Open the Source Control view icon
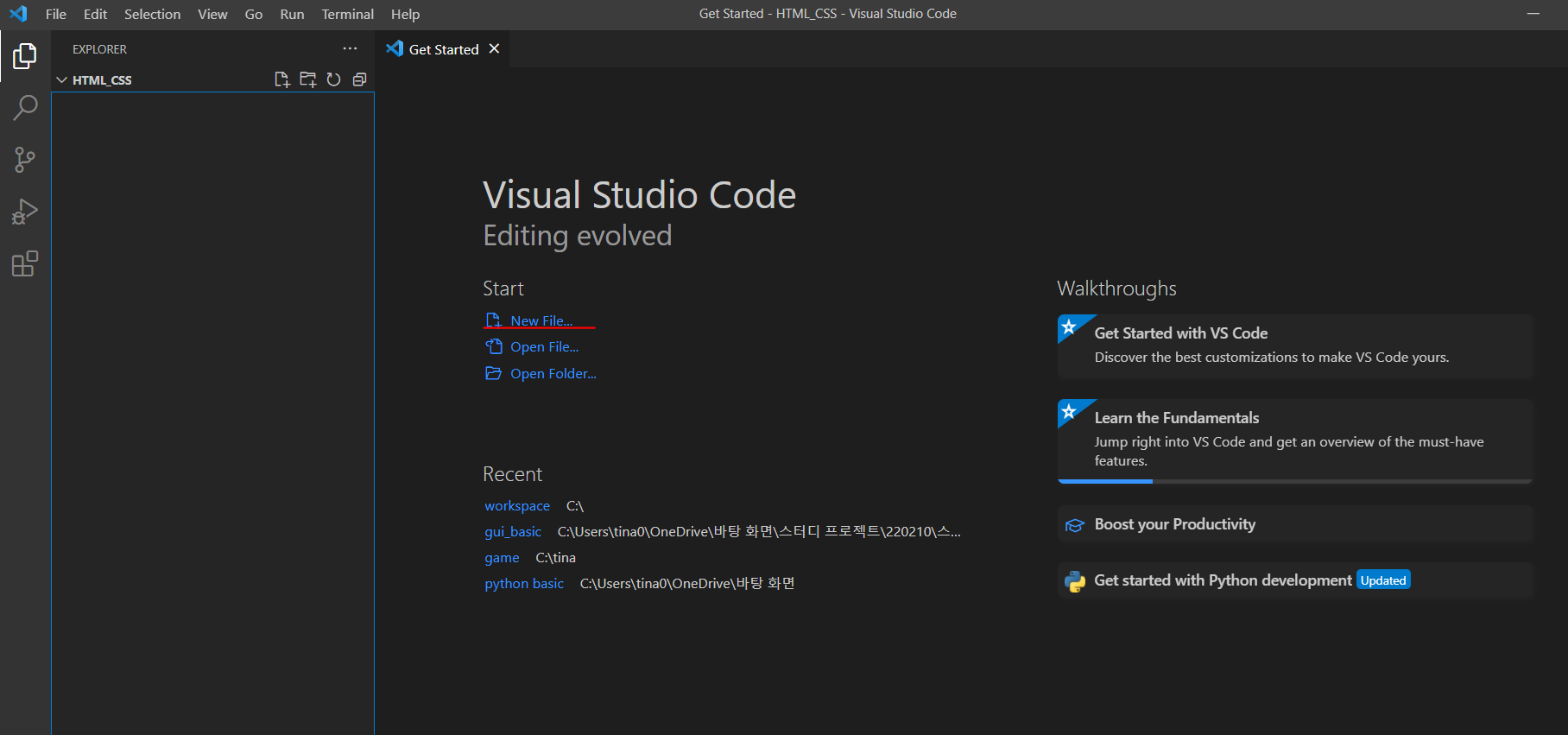The height and width of the screenshot is (735, 1568). (x=25, y=160)
